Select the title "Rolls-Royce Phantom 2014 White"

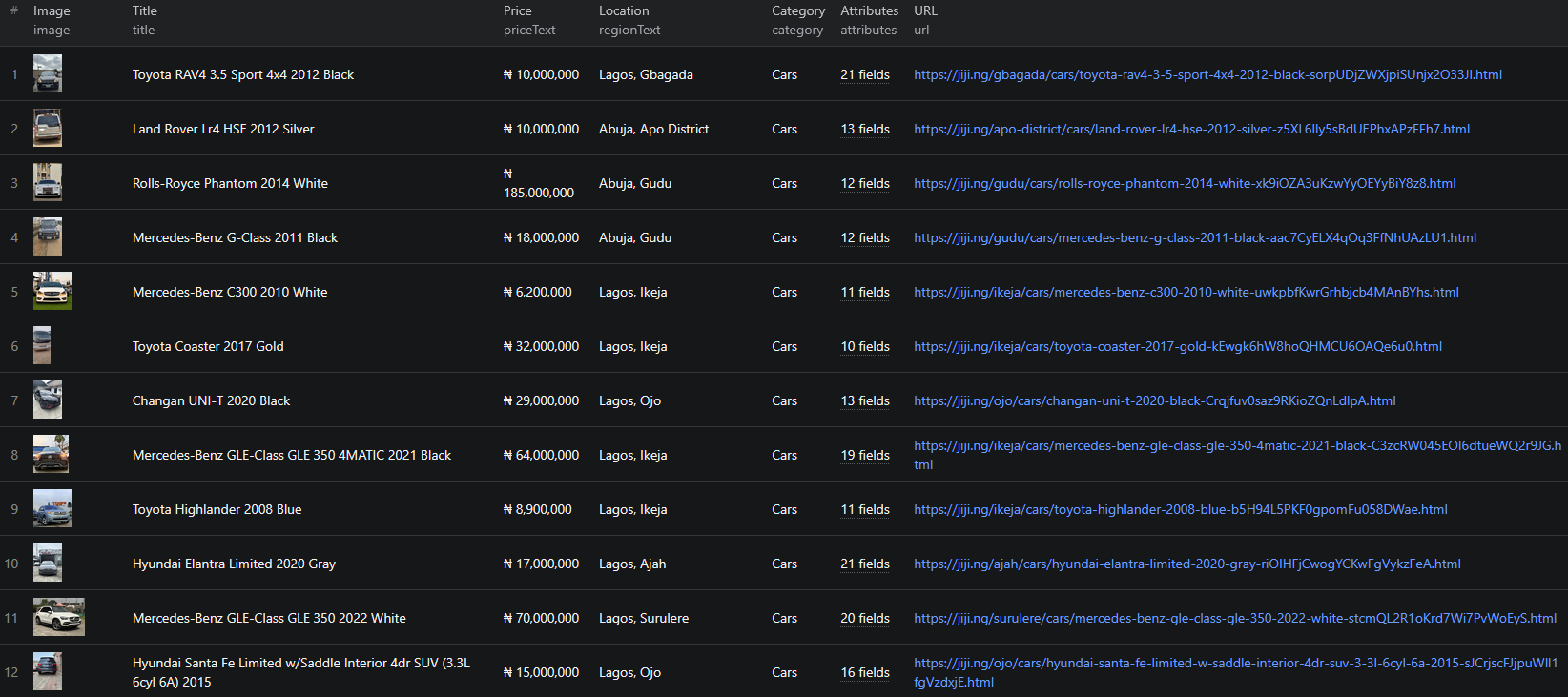coord(230,183)
